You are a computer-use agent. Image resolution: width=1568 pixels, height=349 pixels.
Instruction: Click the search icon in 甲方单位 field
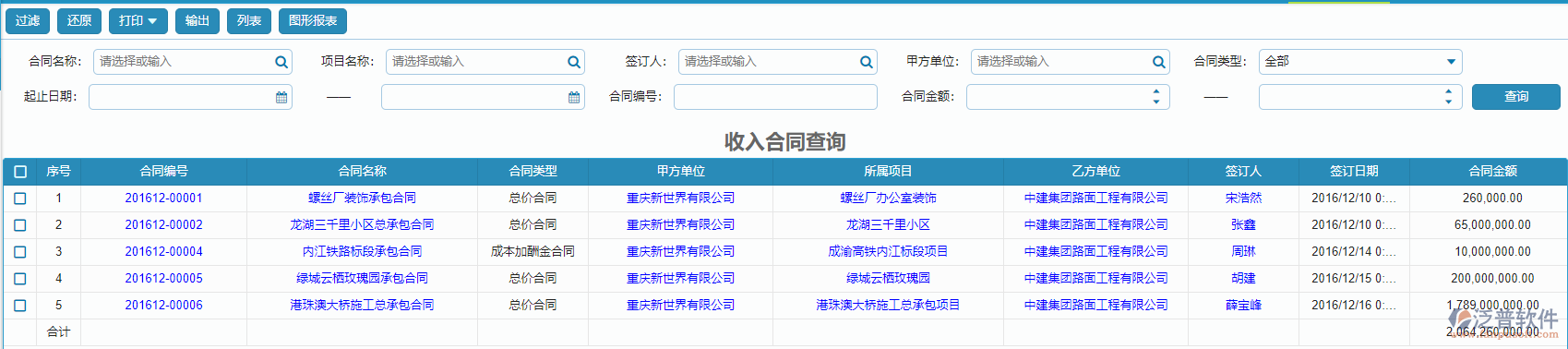point(1158,62)
